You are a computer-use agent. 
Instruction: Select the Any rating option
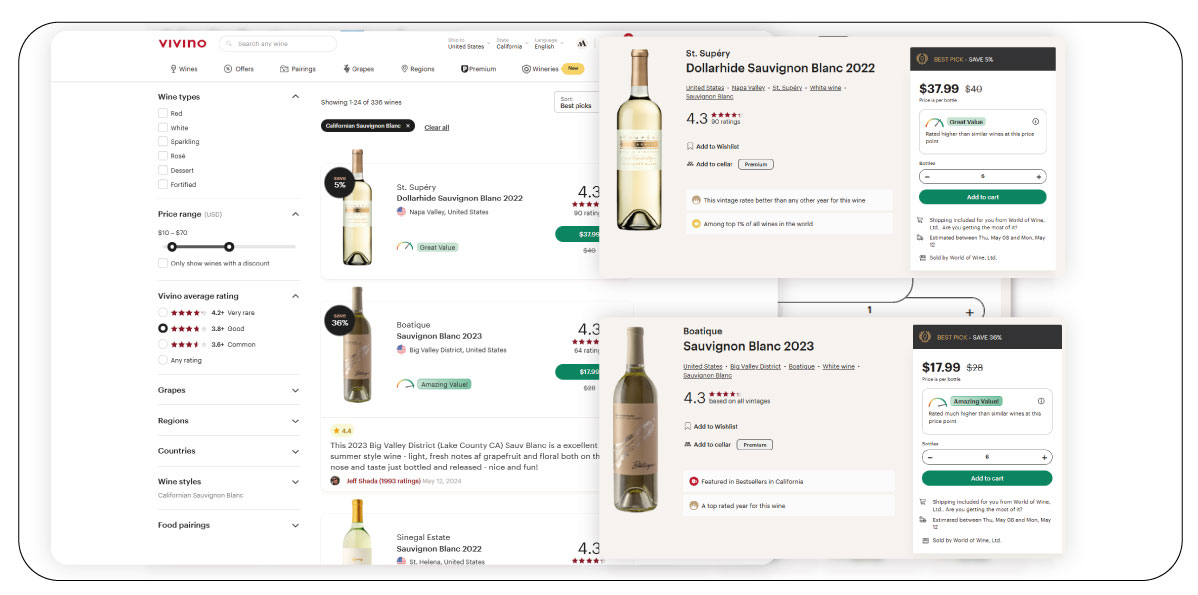tap(163, 360)
